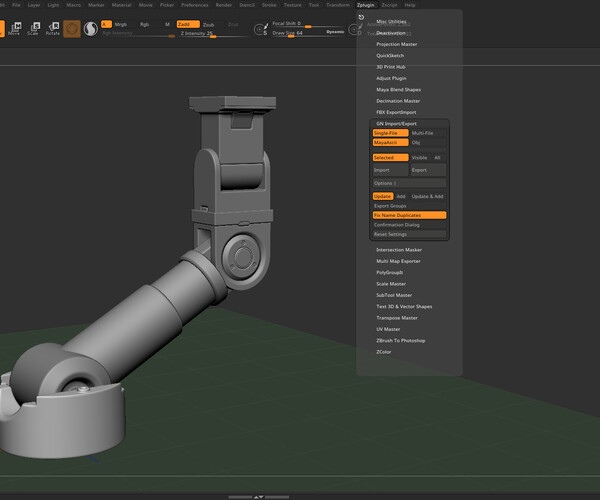Expand Decimation Master section

pos(398,101)
